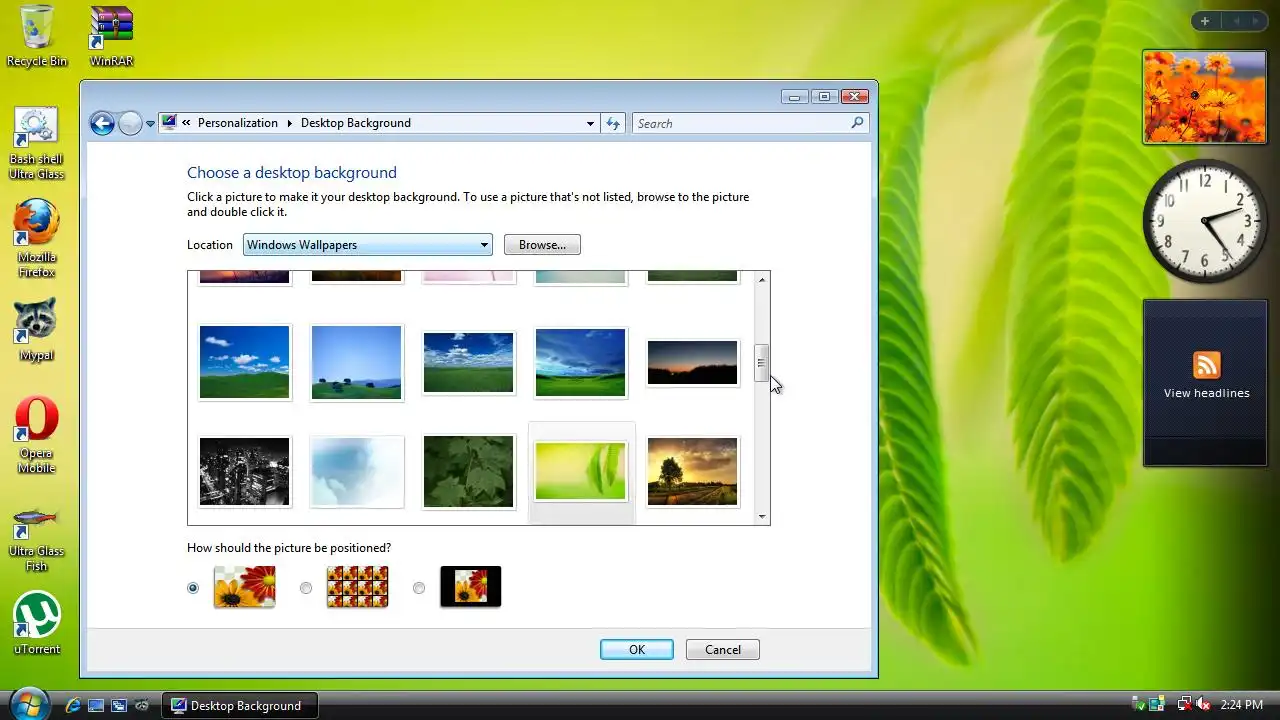Screen dimensions: 1280x720
Task: Click the Desktop Background breadcrumb
Action: 356,123
